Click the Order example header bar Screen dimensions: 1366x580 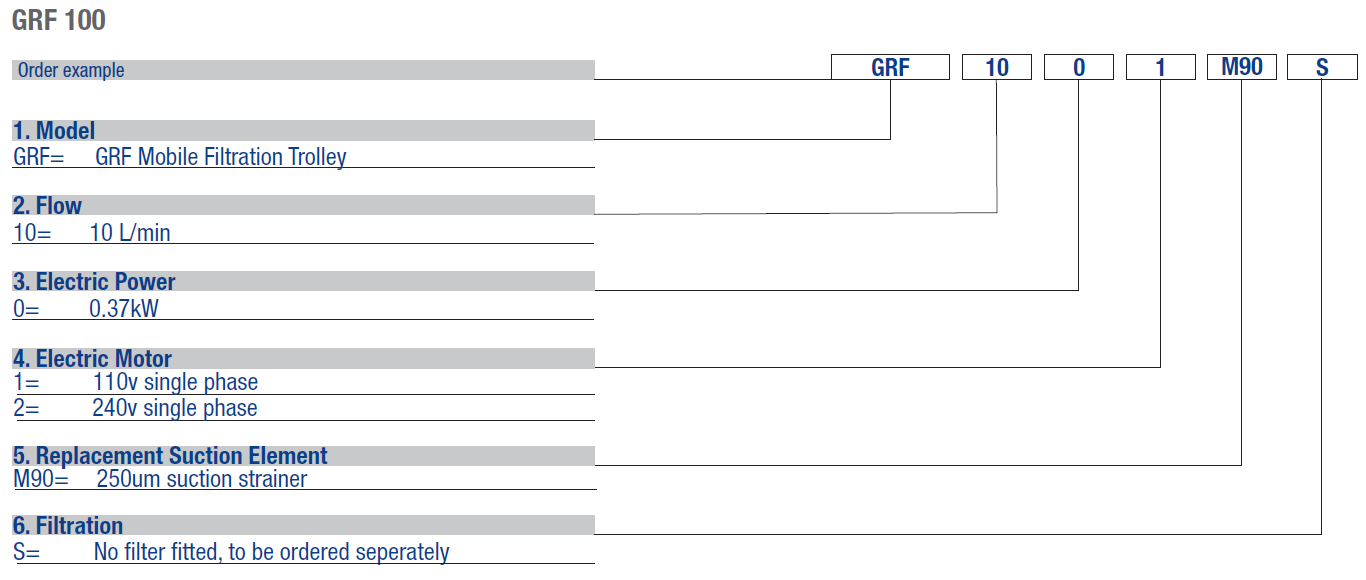tap(303, 70)
